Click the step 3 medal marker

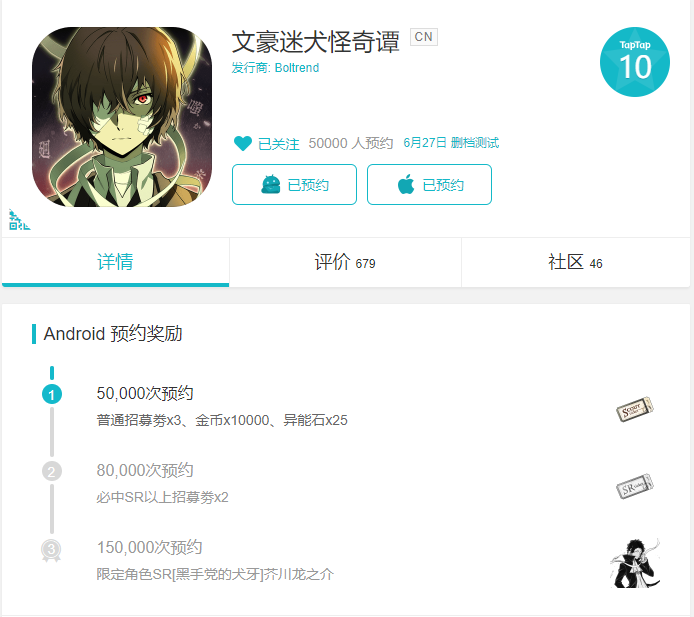click(x=51, y=550)
